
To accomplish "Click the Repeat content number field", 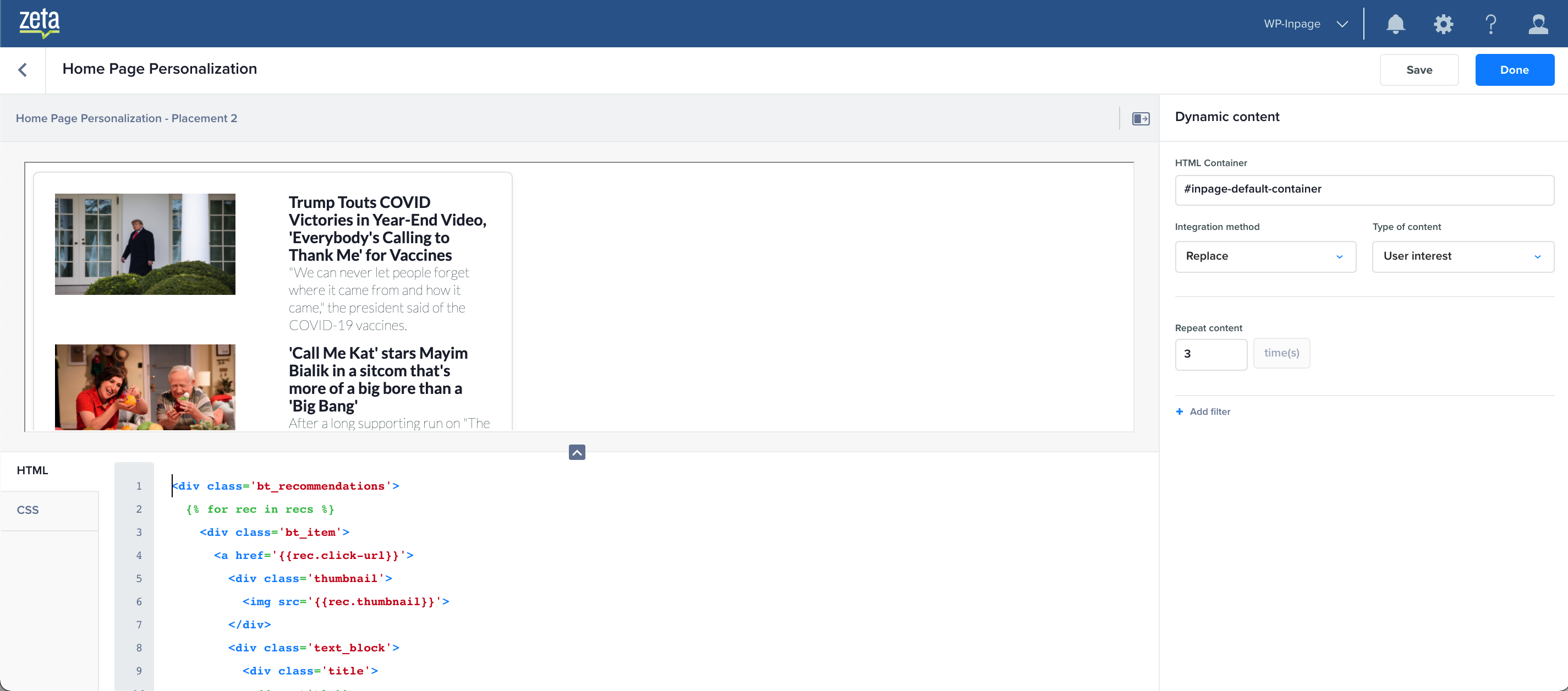I will (1210, 354).
